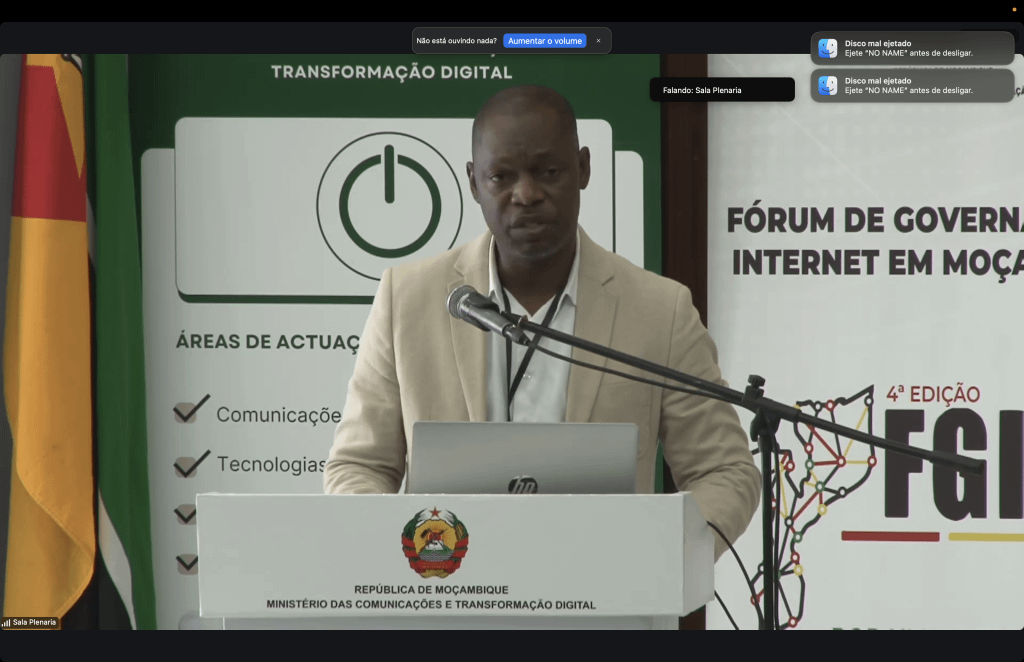Click the 'Ministério das Comunicações' podium text

430,605
